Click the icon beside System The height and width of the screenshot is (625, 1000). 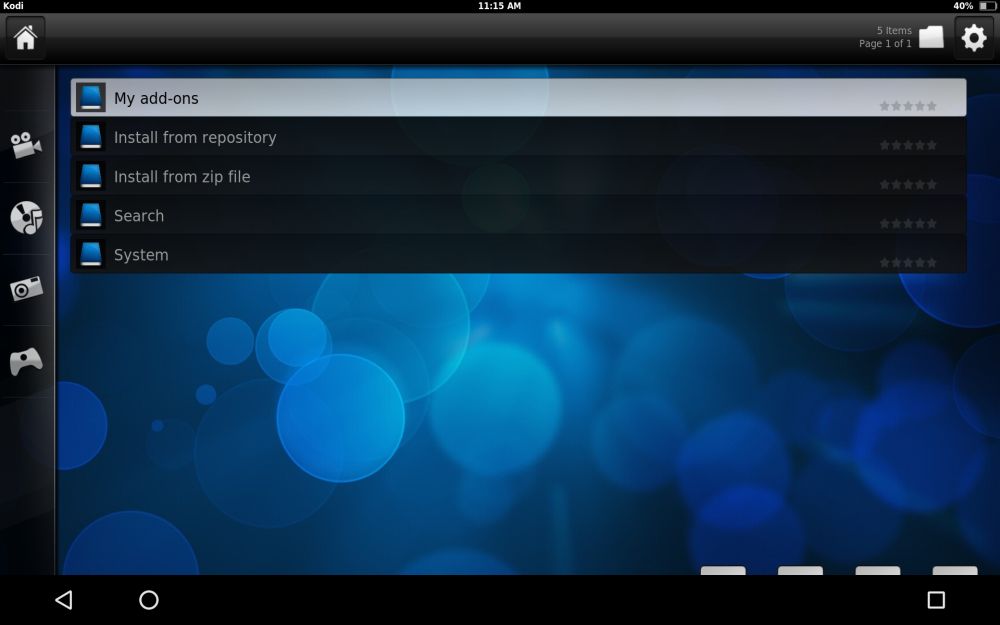tap(91, 254)
